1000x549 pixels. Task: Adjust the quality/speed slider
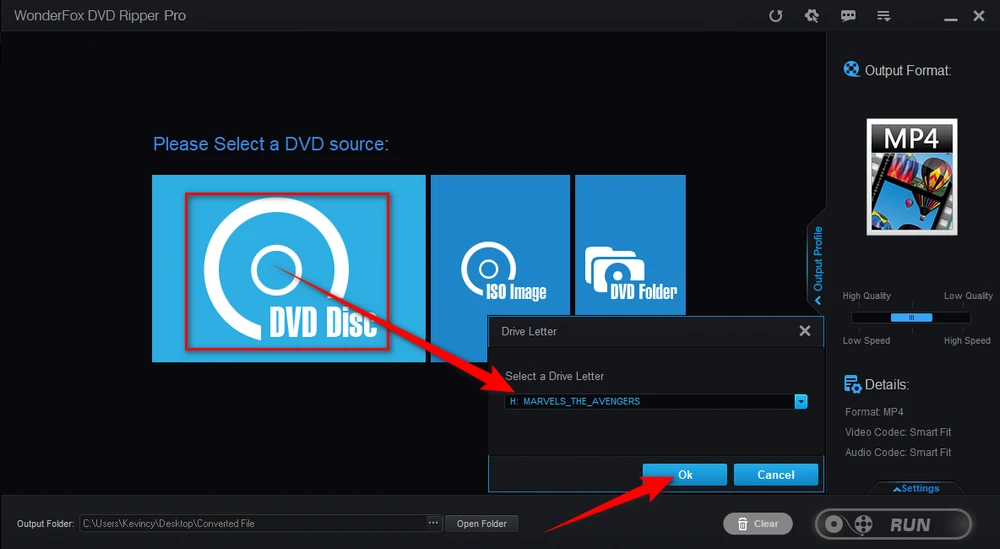911,318
